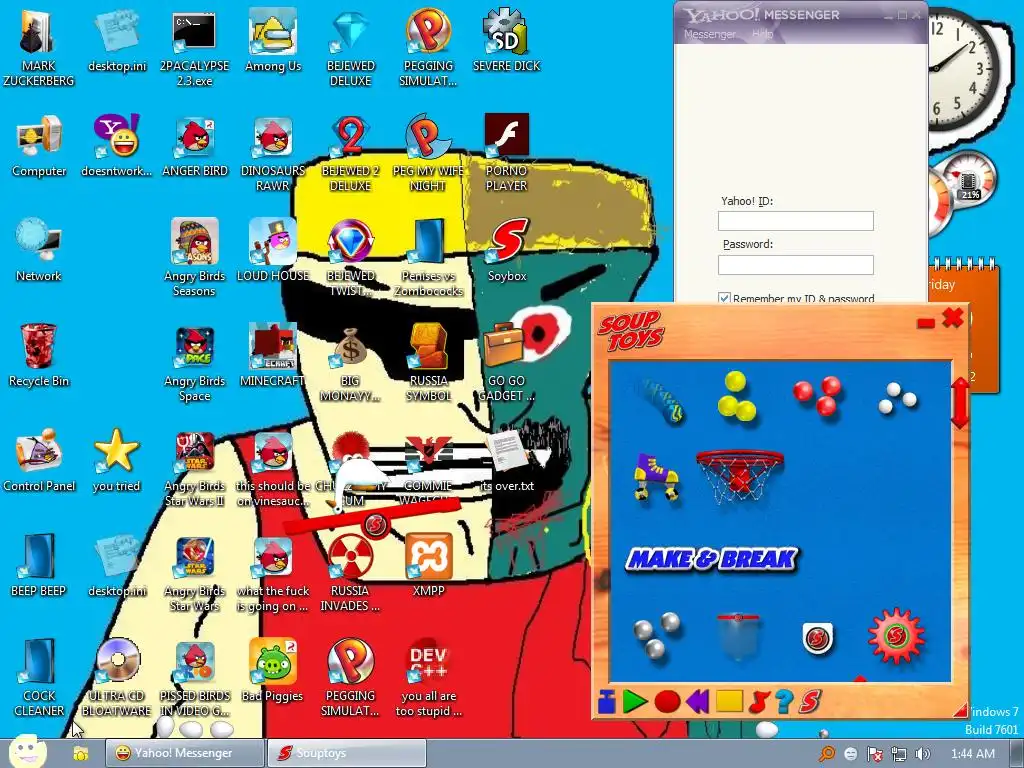Select the metal balls toy

(x=657, y=635)
